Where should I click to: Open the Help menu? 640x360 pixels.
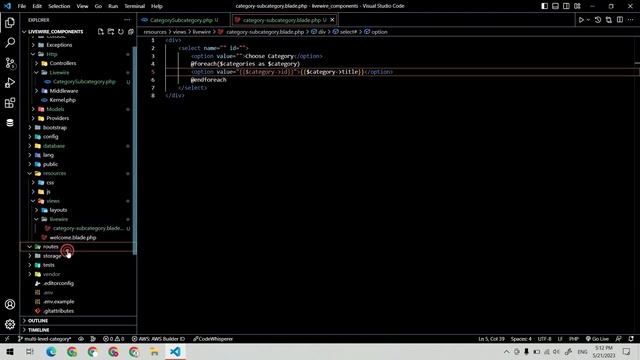tap(157, 6)
